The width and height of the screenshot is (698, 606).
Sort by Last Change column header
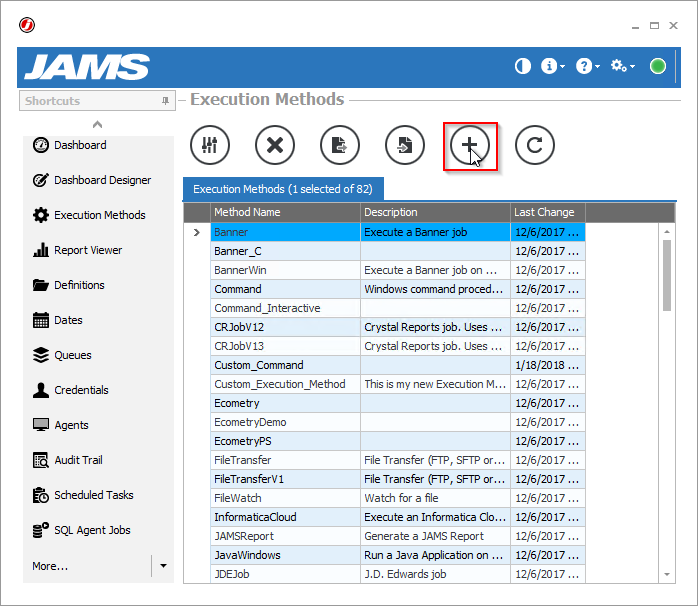pyautogui.click(x=548, y=212)
